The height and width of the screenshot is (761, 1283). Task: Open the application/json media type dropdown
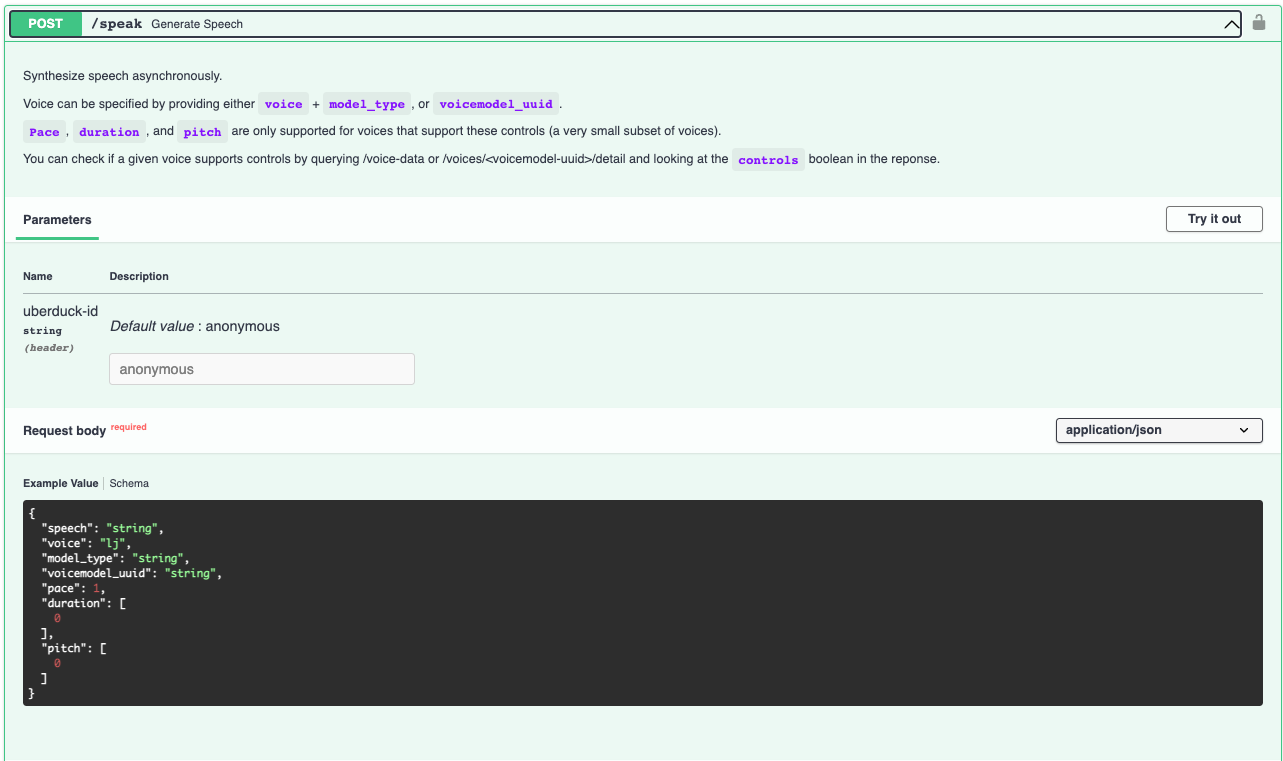(x=1158, y=430)
